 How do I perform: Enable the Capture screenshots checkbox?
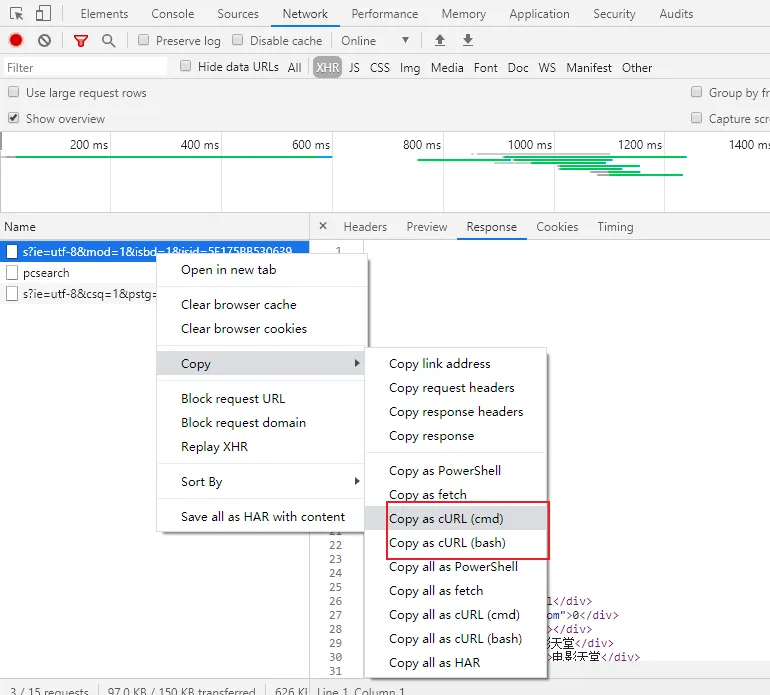(696, 118)
